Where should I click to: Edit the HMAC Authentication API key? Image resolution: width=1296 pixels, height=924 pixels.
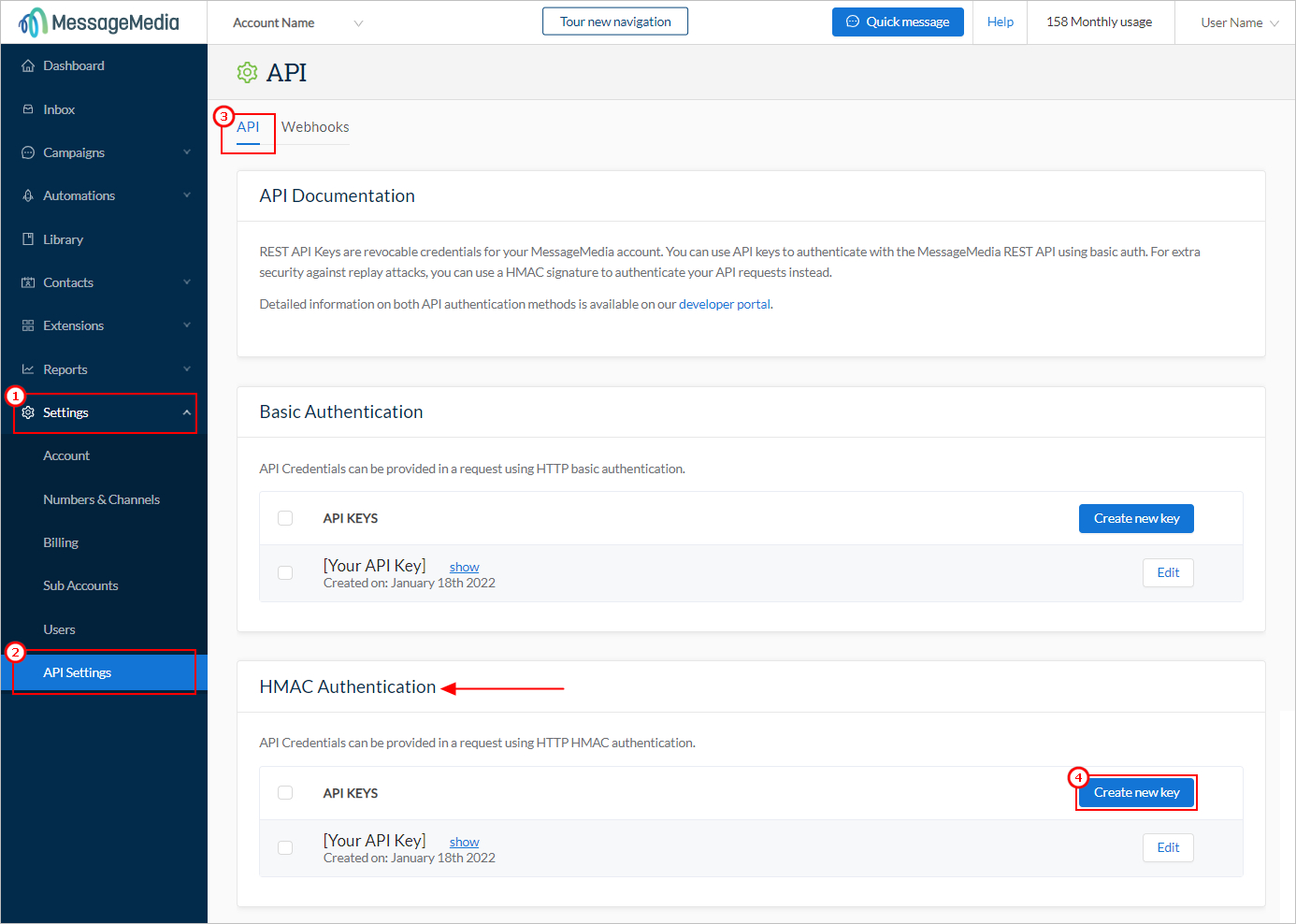coord(1168,847)
